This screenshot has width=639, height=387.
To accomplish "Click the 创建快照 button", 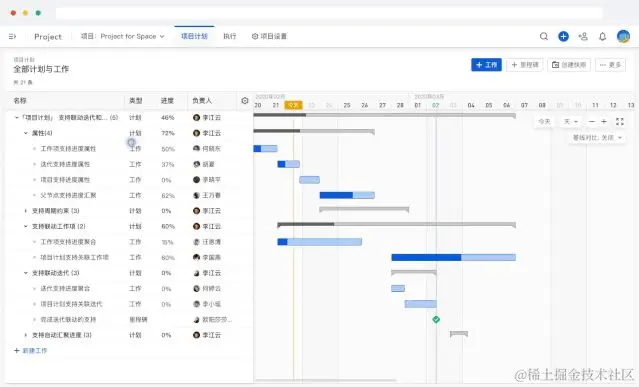I will click(569, 65).
